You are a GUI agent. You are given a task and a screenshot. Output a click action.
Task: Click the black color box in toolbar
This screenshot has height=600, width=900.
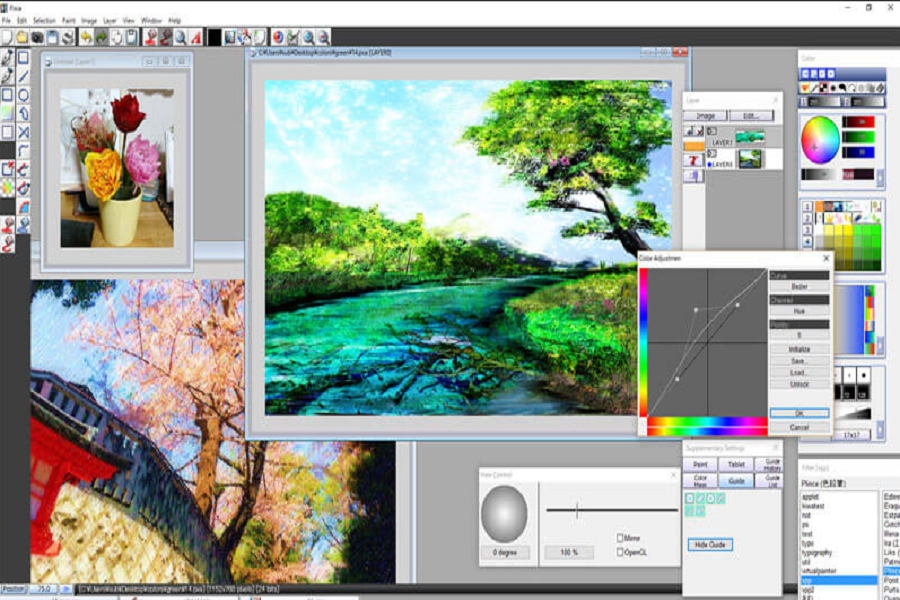[214, 37]
